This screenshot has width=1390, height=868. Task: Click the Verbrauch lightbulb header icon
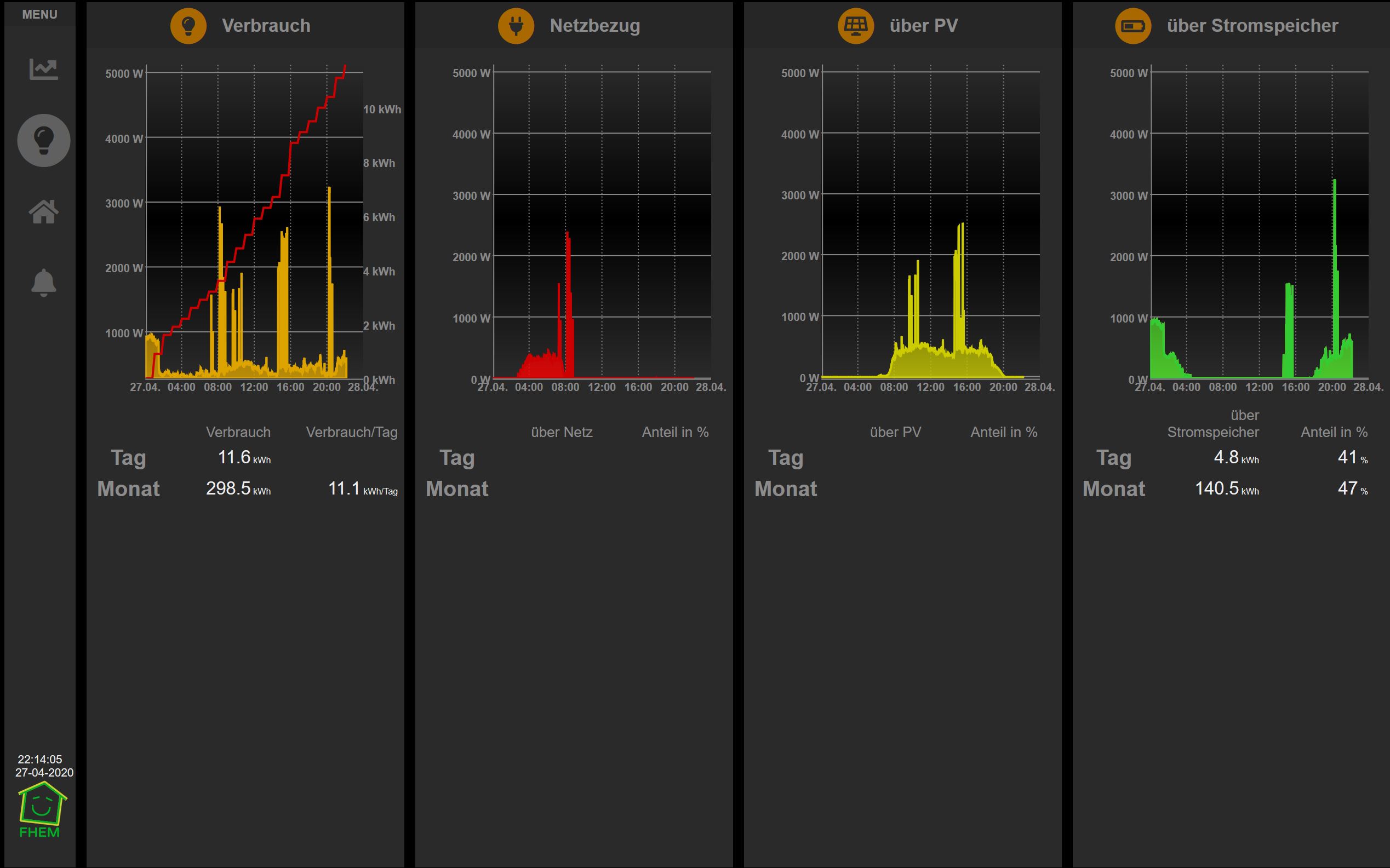[x=188, y=26]
